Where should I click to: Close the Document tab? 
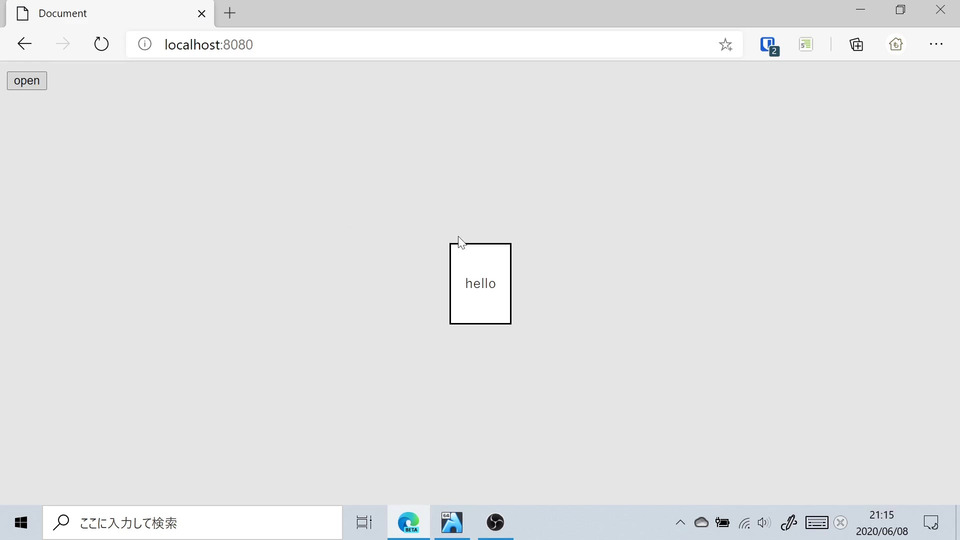click(201, 13)
